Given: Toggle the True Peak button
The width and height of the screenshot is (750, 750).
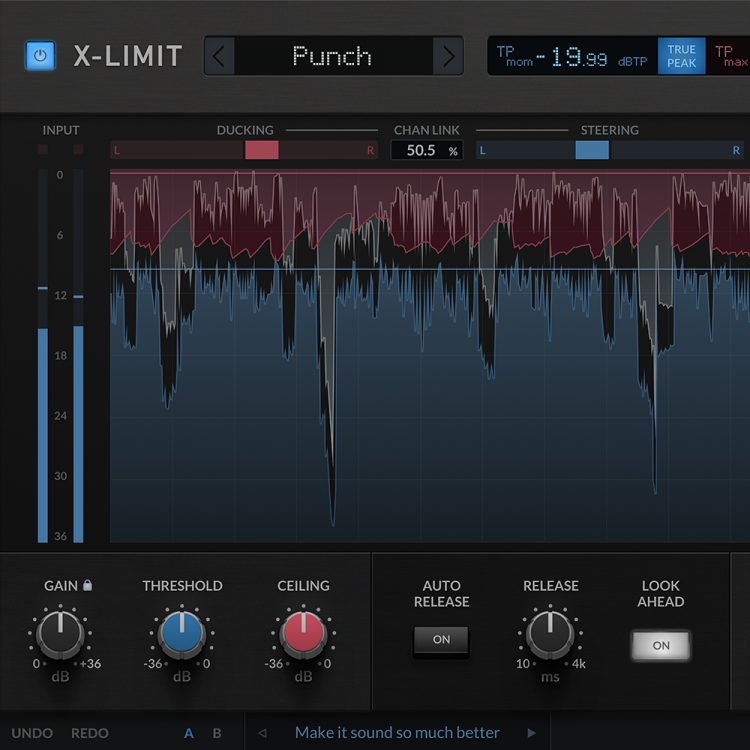Looking at the screenshot, I should tap(681, 56).
